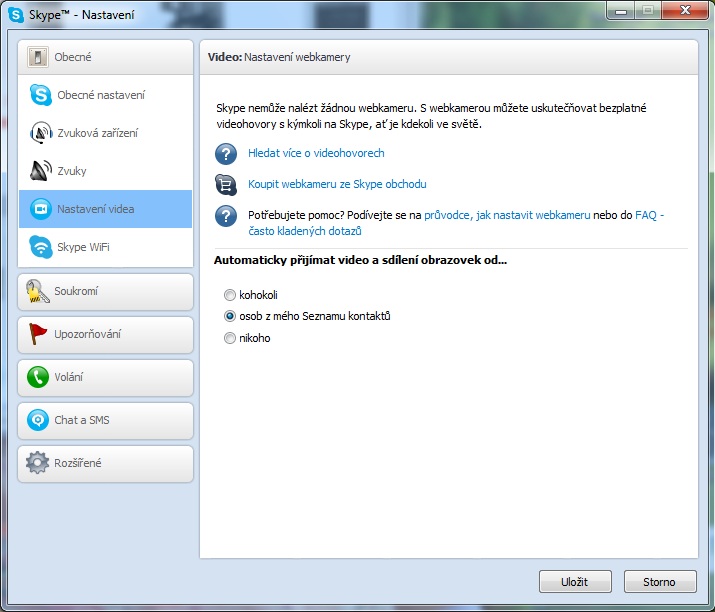The height and width of the screenshot is (612, 715).
Task: Expand the Chat a SMS section
Action: [x=105, y=420]
